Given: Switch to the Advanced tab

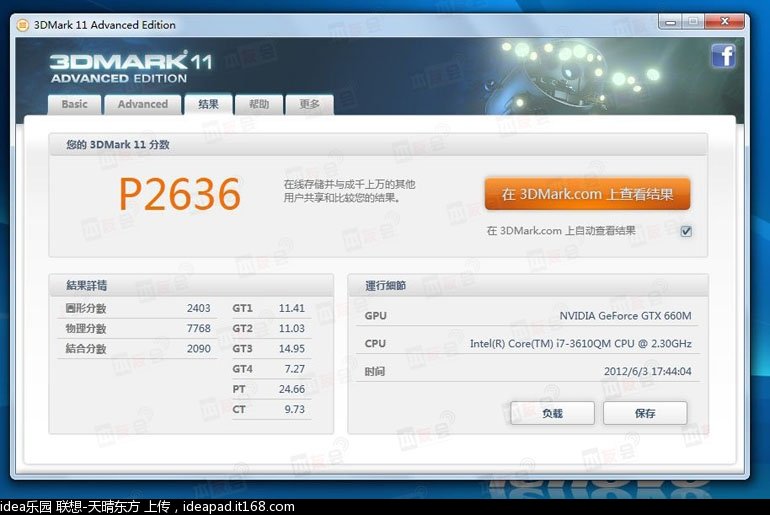Looking at the screenshot, I should (x=142, y=104).
